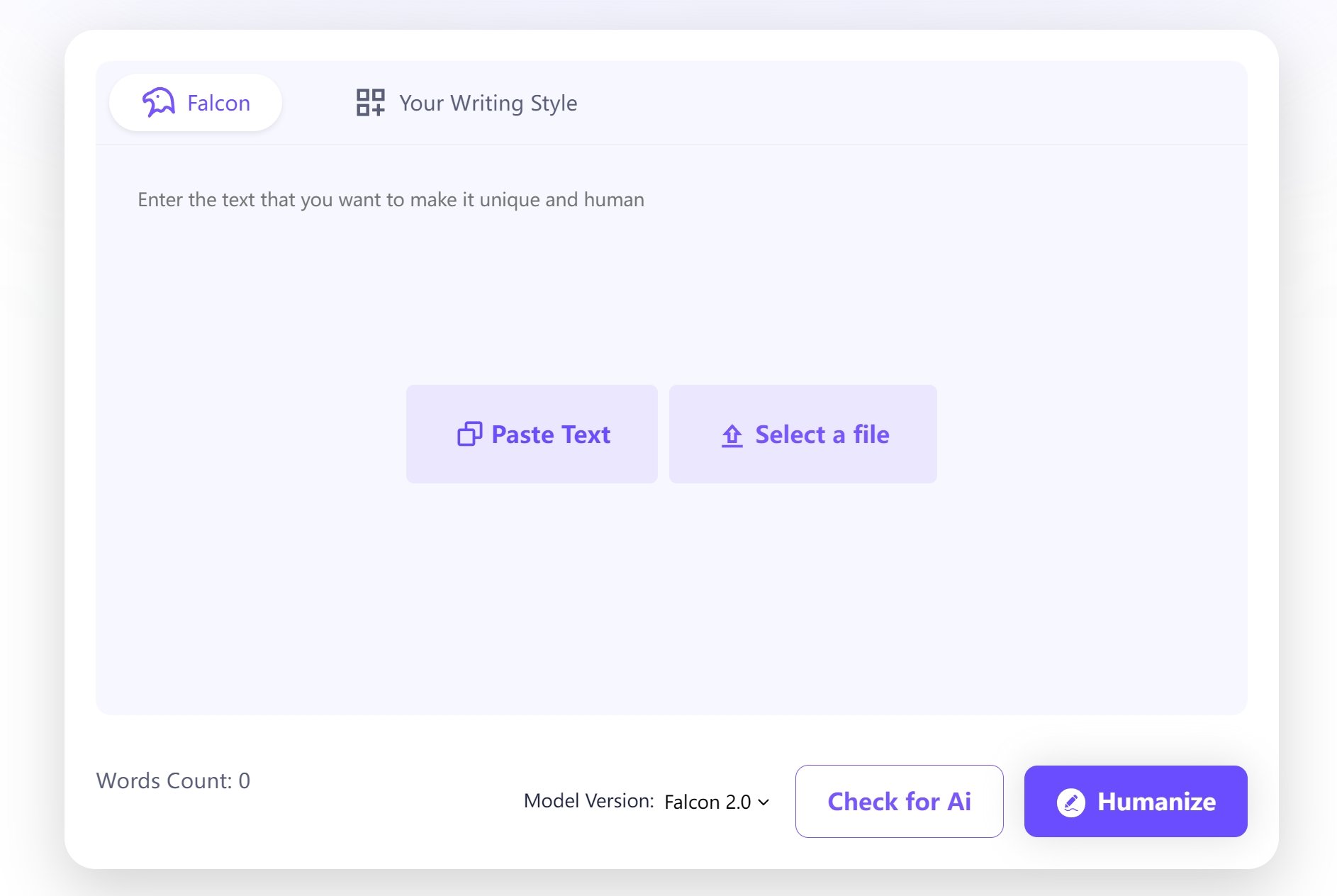The image size is (1337, 896).
Task: Click the 'Paste Text' label text
Action: (x=550, y=435)
